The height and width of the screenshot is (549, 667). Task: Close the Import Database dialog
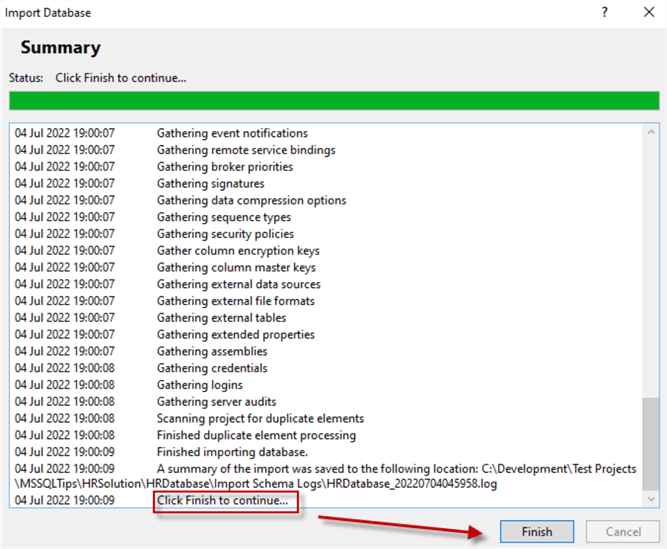tap(649, 12)
